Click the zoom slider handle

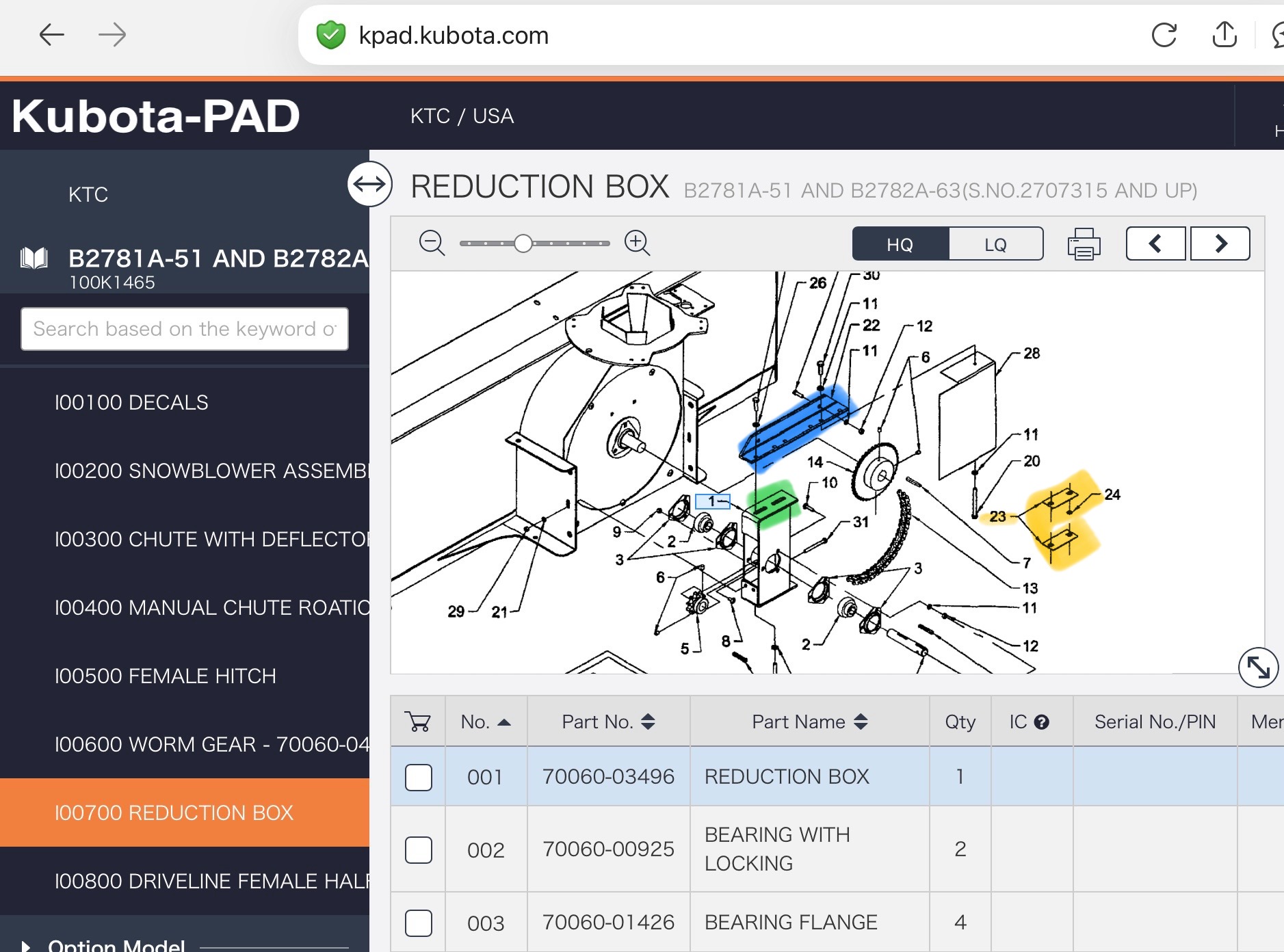pos(523,243)
